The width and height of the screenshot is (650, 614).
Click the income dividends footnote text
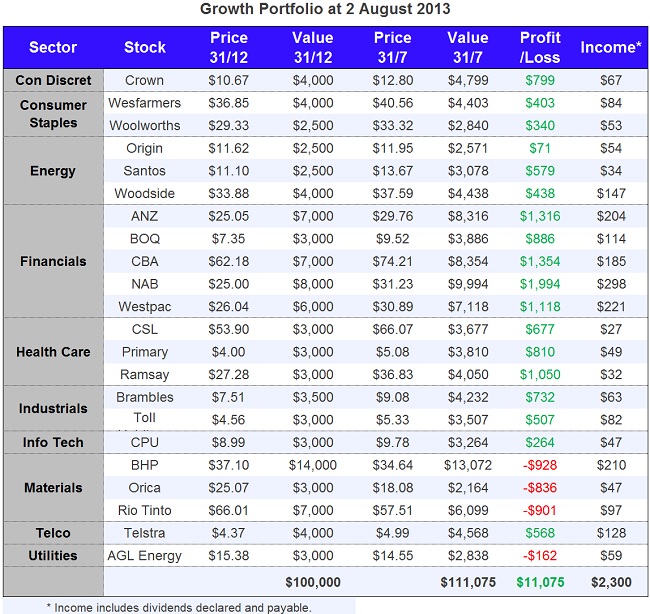[x=179, y=606]
